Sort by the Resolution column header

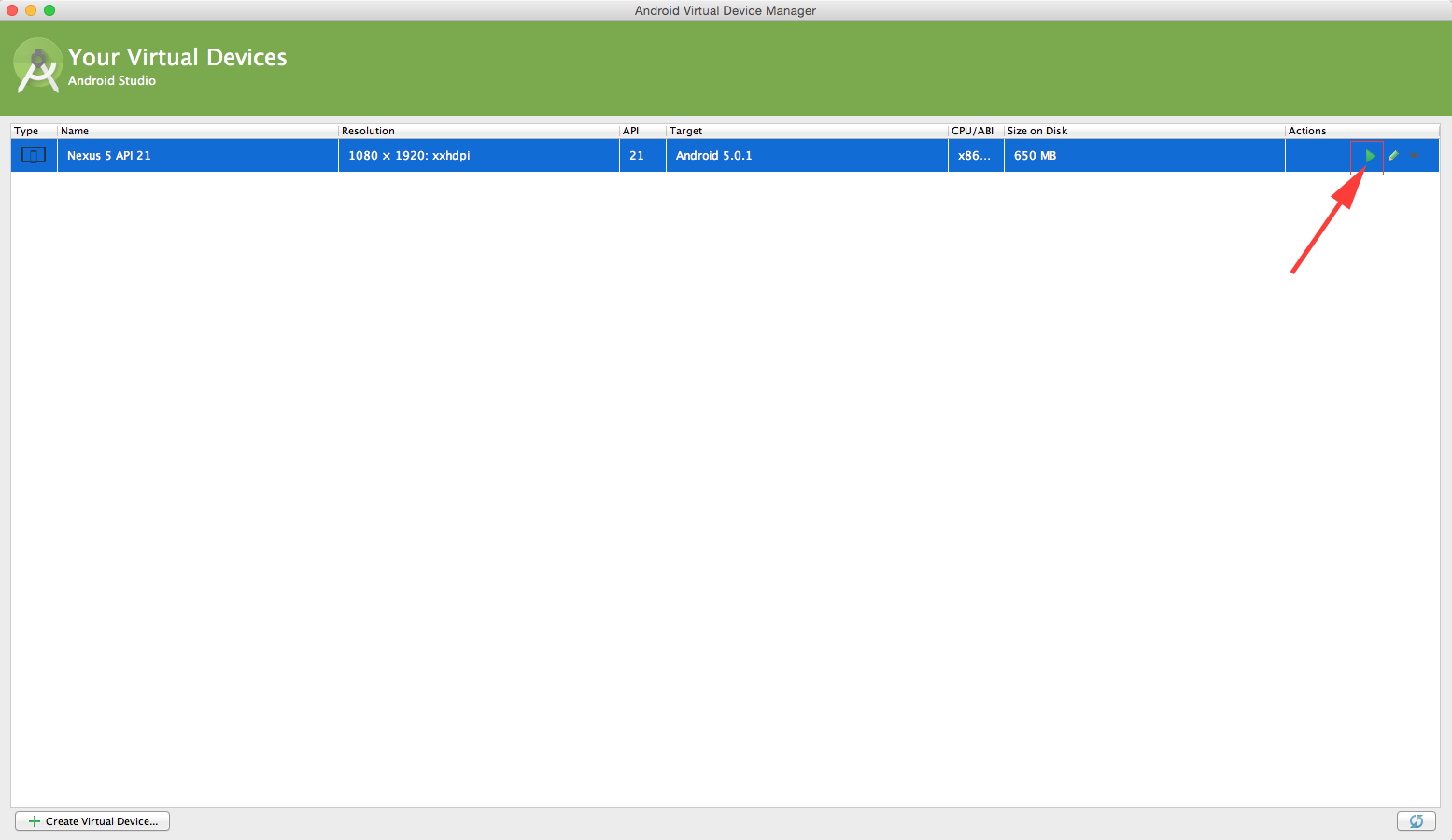[479, 131]
